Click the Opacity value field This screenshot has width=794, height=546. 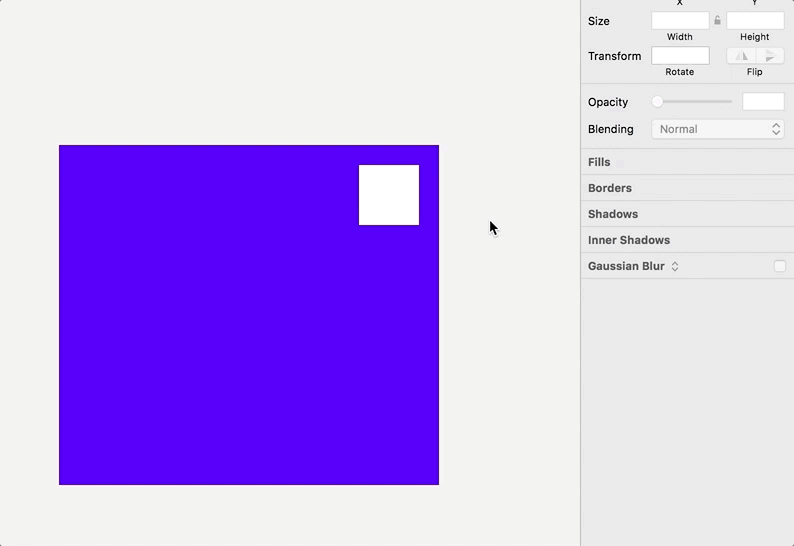coord(763,102)
